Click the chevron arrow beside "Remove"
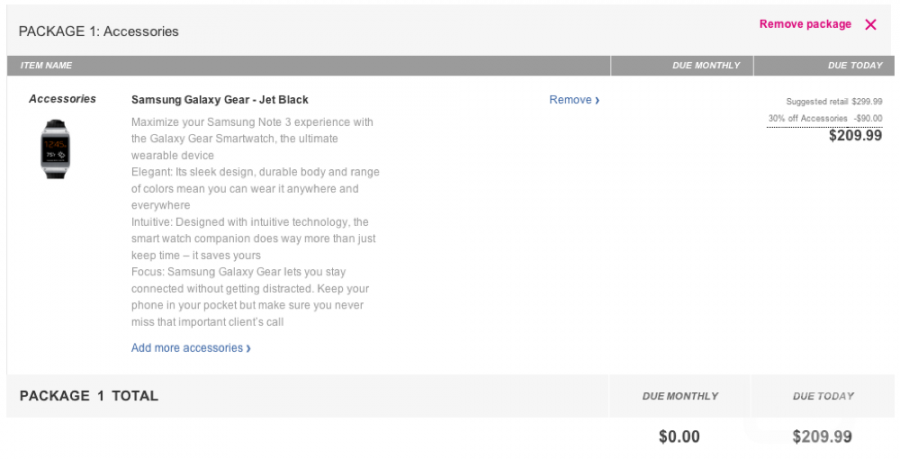900x459 pixels. click(x=598, y=100)
